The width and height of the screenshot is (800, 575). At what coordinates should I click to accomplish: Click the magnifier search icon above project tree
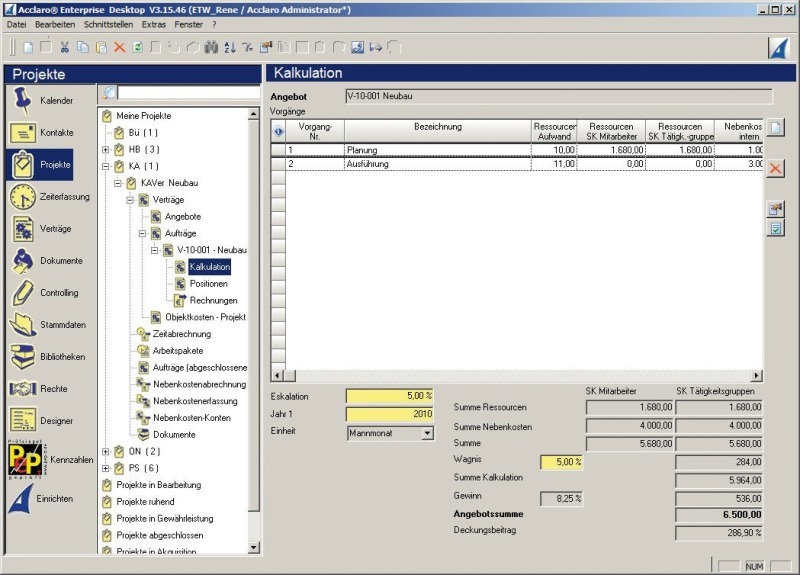(x=109, y=93)
